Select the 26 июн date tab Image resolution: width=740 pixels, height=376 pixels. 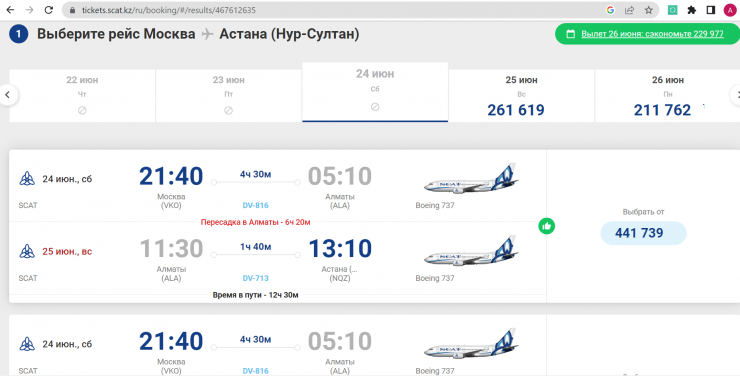[x=667, y=96]
